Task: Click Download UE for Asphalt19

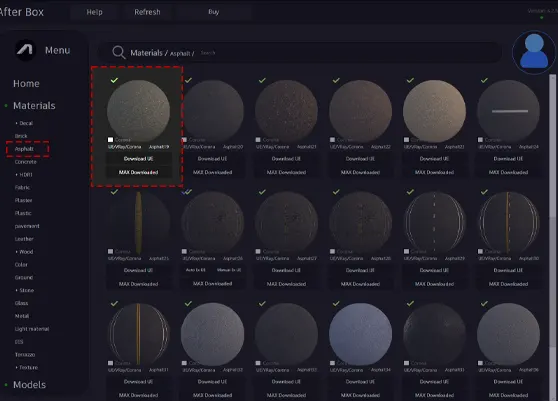Action: [x=138, y=159]
